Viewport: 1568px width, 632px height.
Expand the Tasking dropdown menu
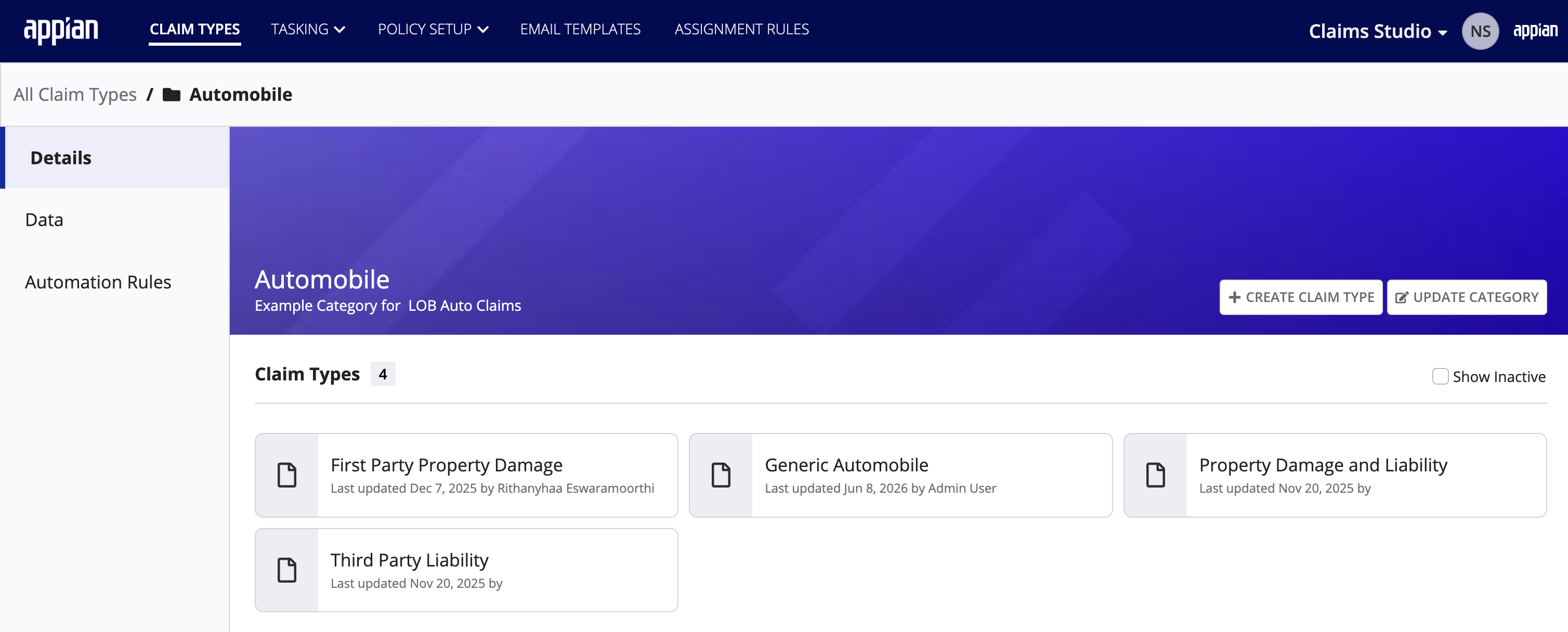tap(308, 29)
